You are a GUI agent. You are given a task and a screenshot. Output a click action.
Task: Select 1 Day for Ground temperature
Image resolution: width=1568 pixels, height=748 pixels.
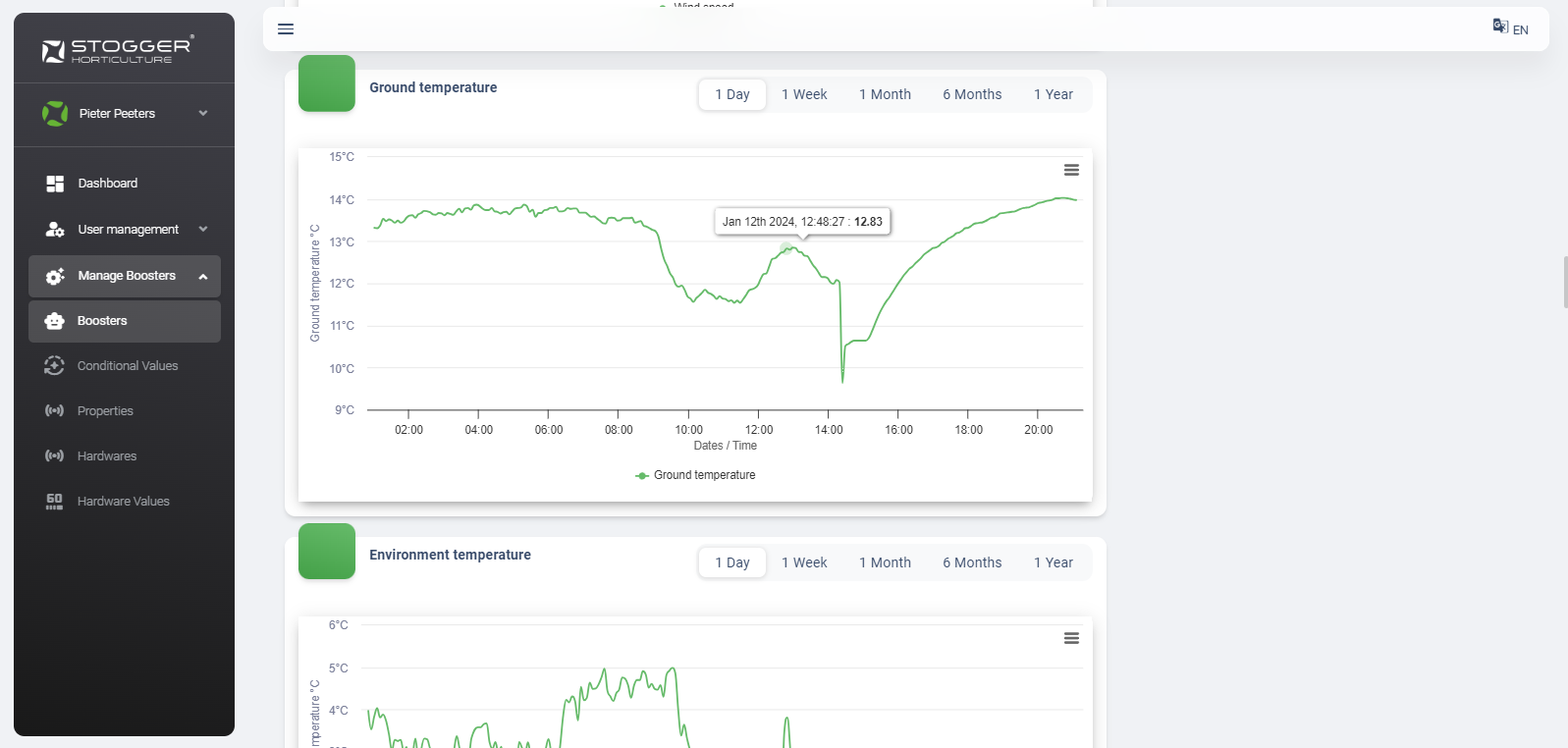pyautogui.click(x=732, y=94)
